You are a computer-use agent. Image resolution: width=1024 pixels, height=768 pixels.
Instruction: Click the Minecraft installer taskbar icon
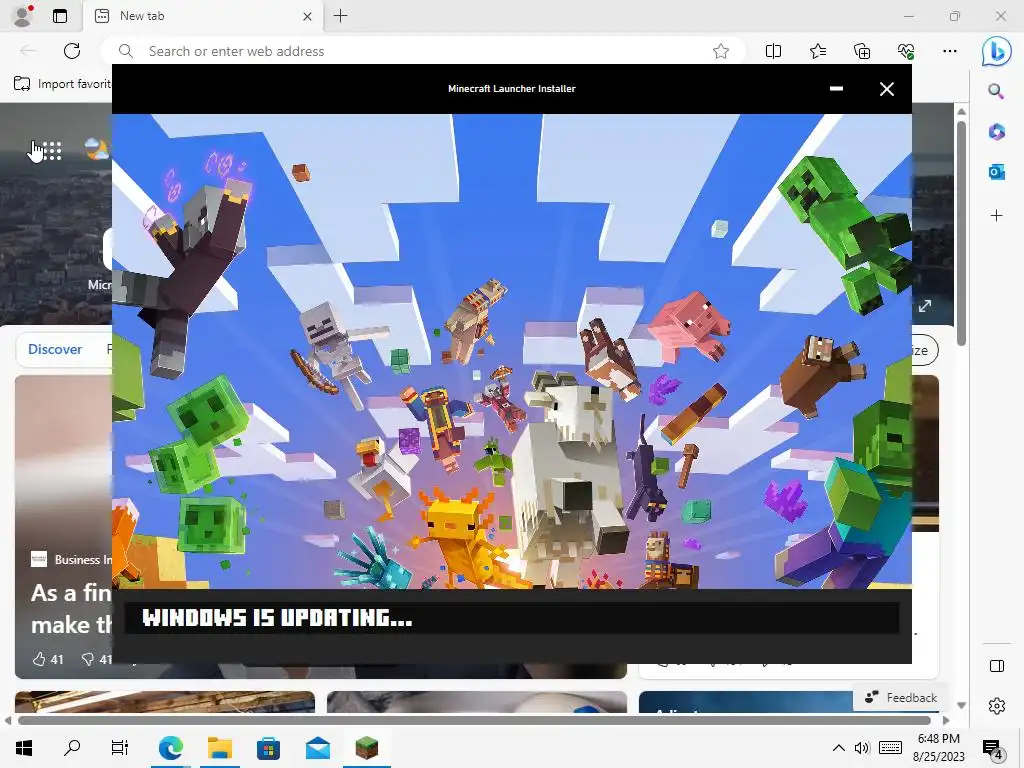click(366, 748)
